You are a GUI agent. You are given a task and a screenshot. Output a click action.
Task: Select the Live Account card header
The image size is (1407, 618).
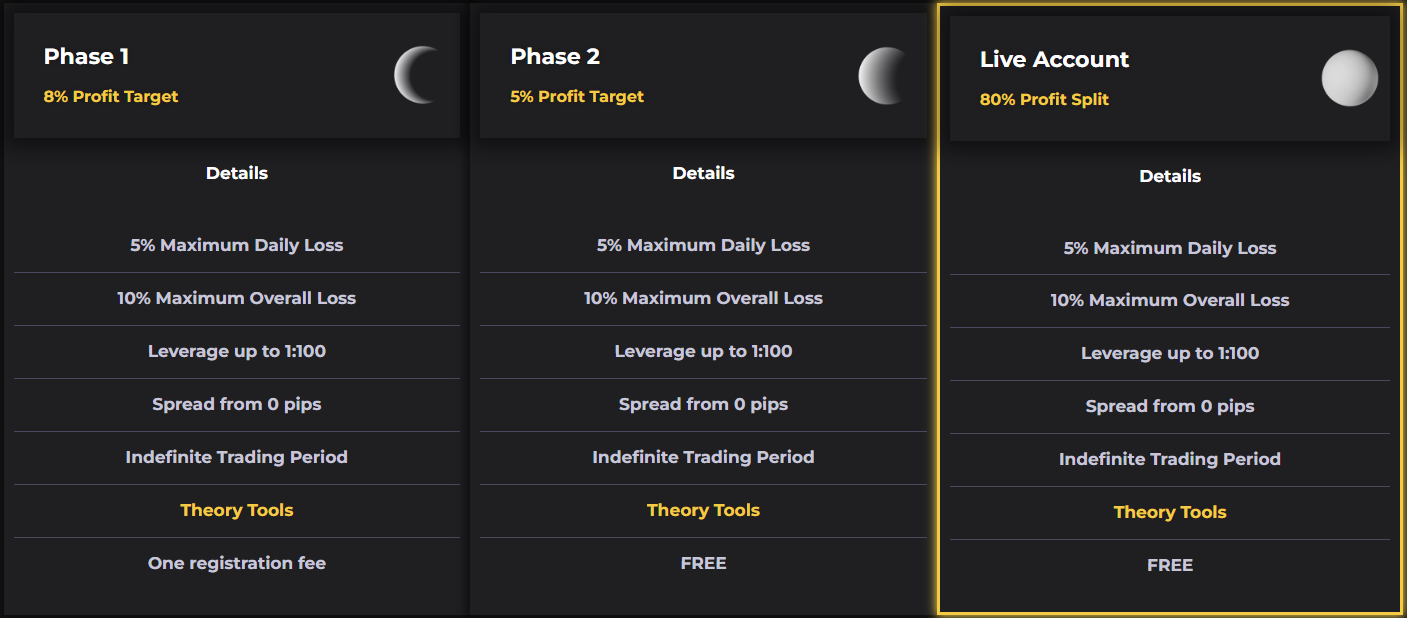(x=1170, y=78)
